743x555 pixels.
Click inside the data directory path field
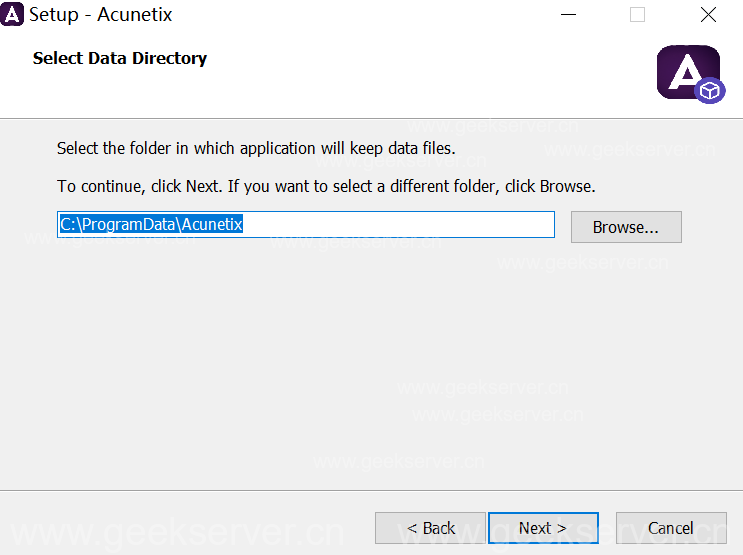point(400,225)
